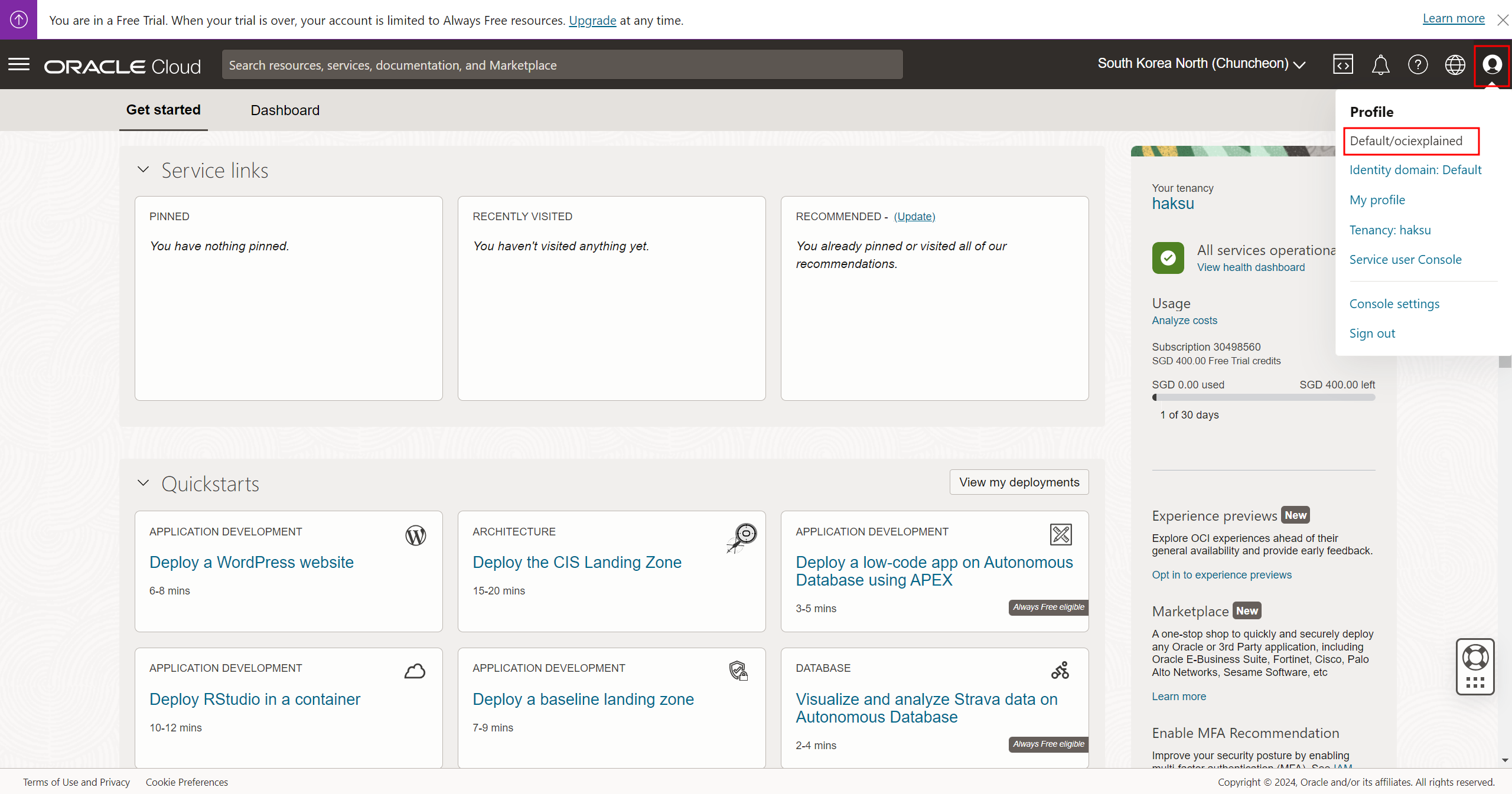Open the South Korea North region dropdown

1201,64
